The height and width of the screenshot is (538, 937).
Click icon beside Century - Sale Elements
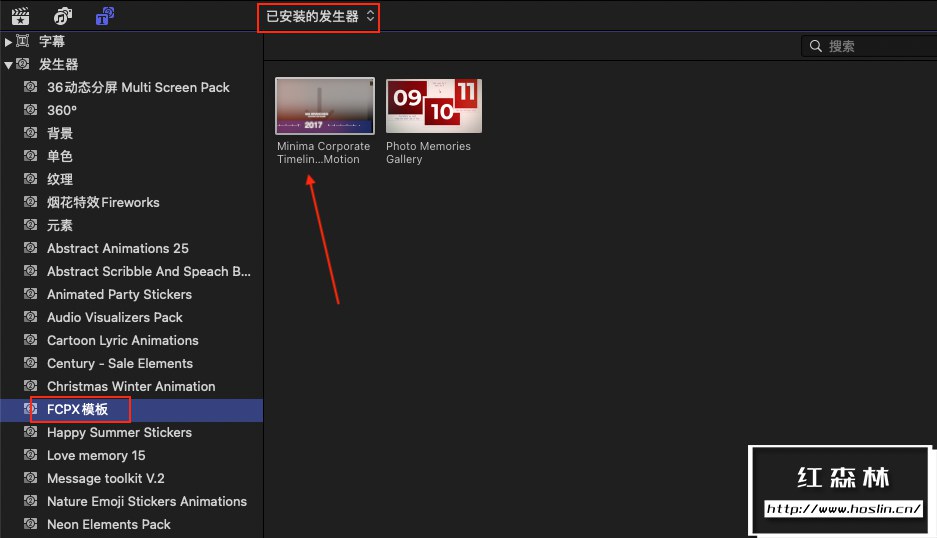pos(30,363)
